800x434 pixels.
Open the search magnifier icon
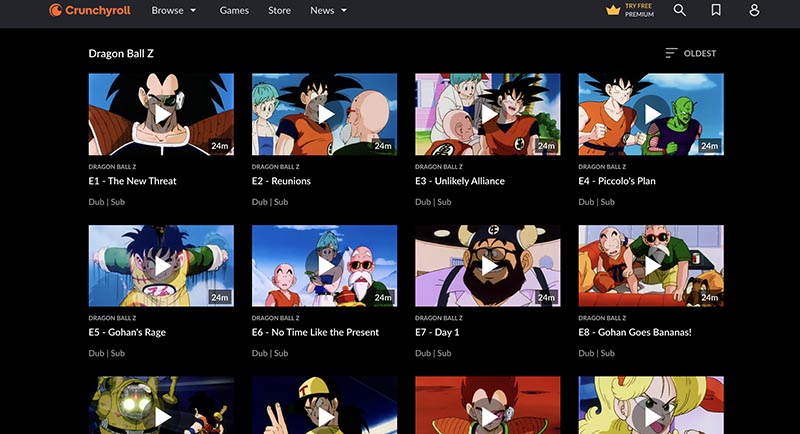[x=679, y=10]
